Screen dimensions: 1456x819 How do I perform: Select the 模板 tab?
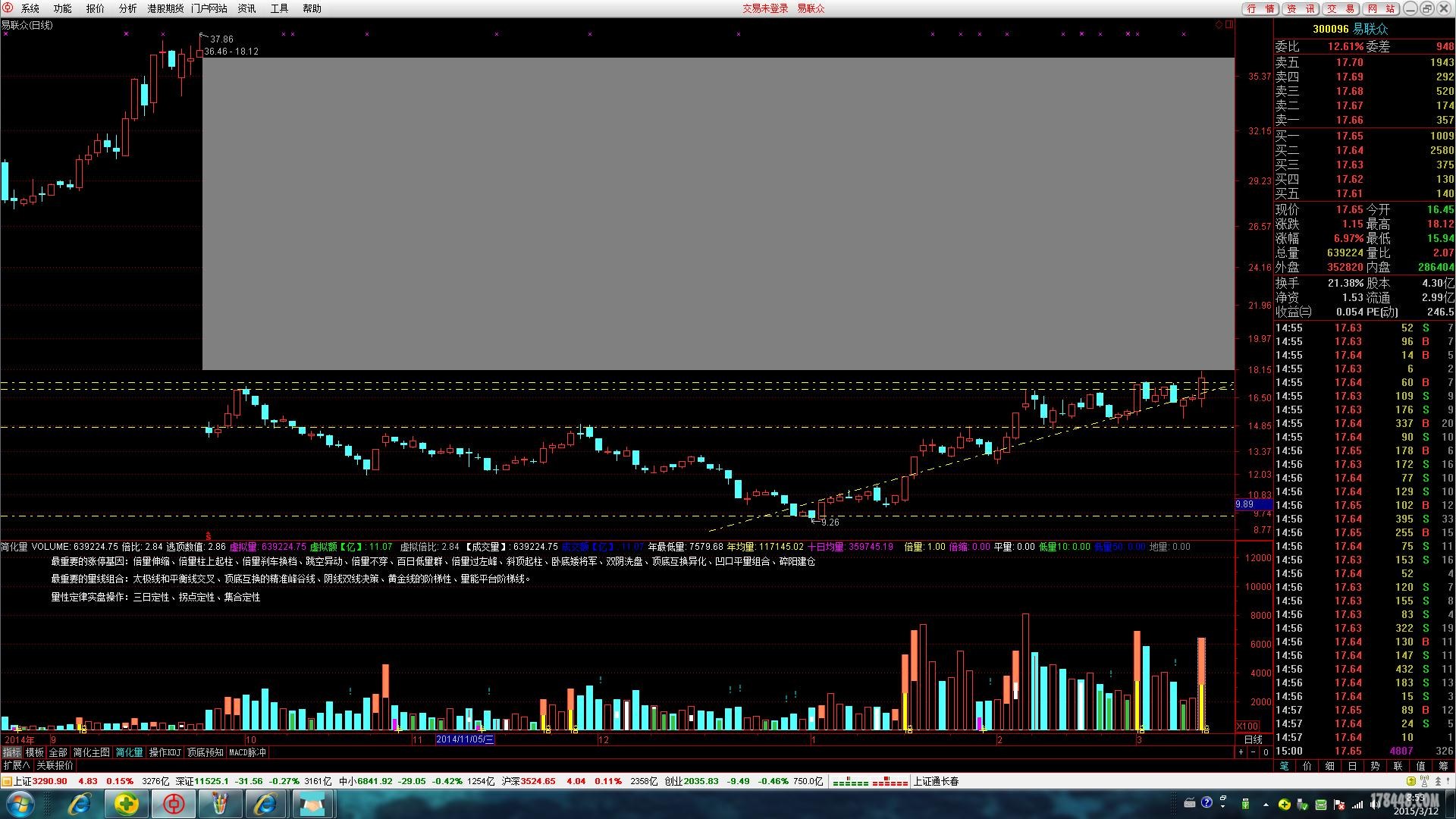click(35, 752)
